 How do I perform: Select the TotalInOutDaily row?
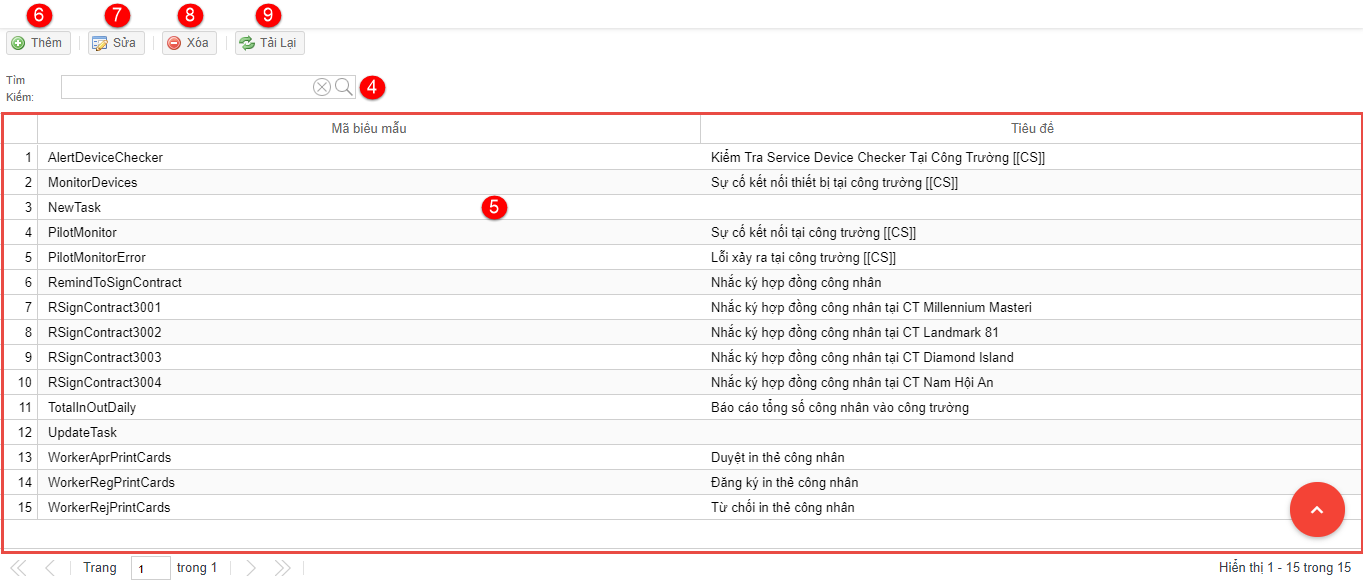click(92, 408)
